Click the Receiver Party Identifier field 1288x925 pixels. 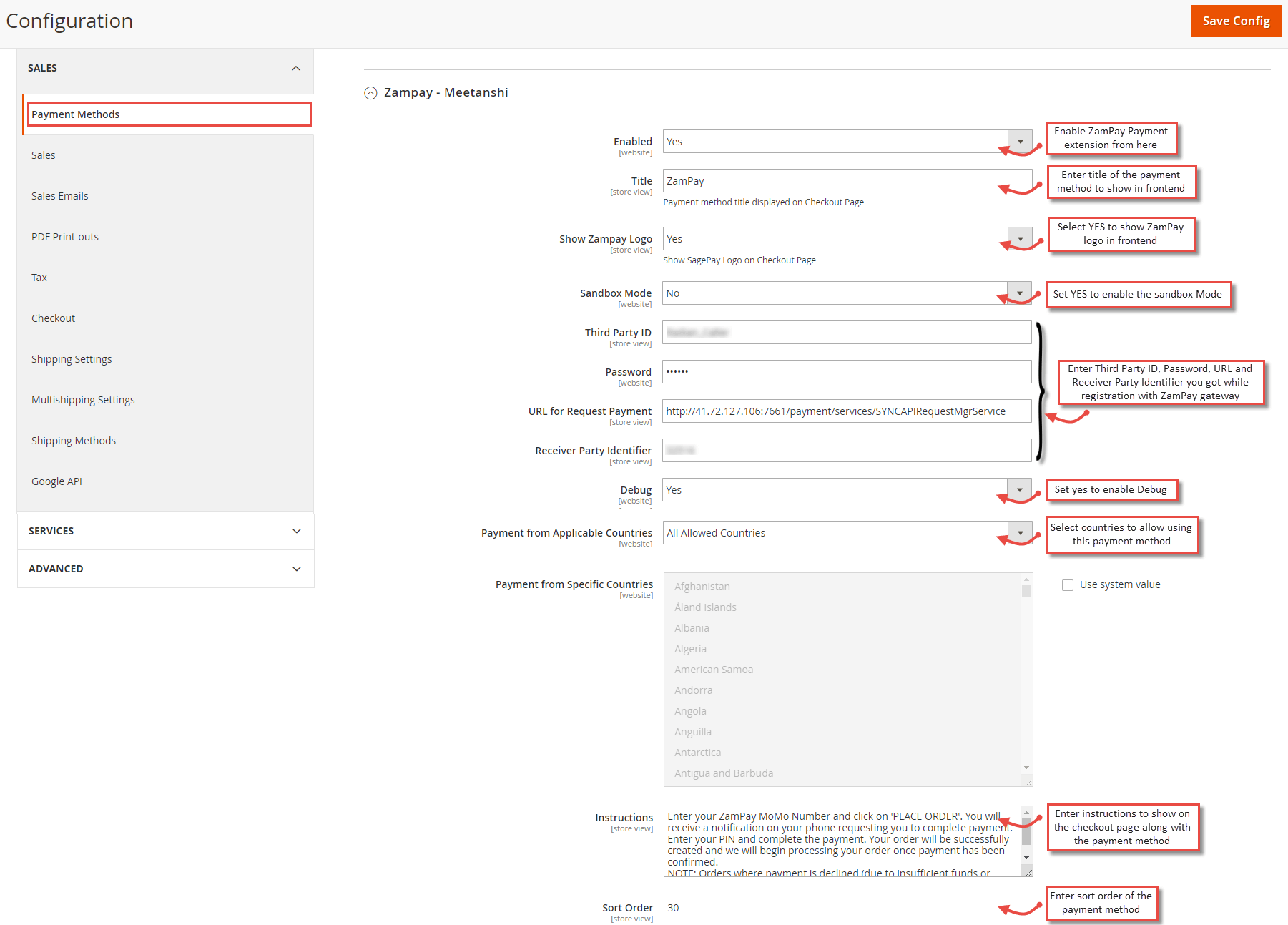[x=847, y=451]
